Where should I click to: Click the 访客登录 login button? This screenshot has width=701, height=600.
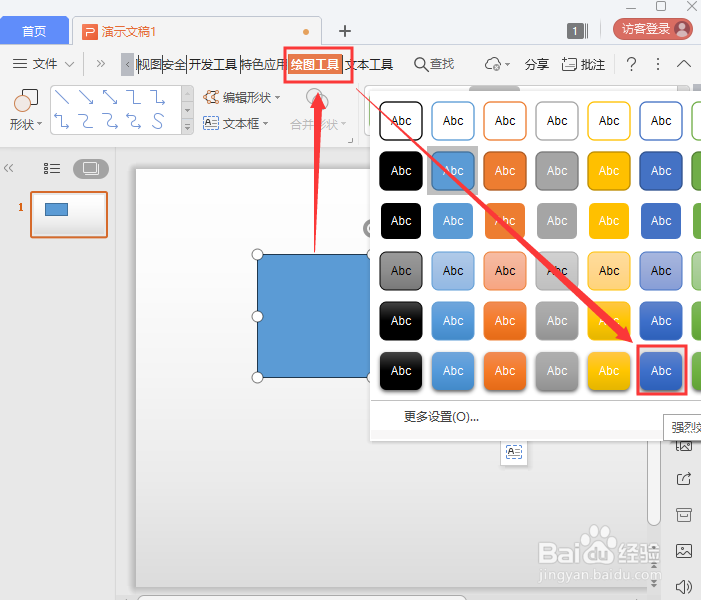653,29
